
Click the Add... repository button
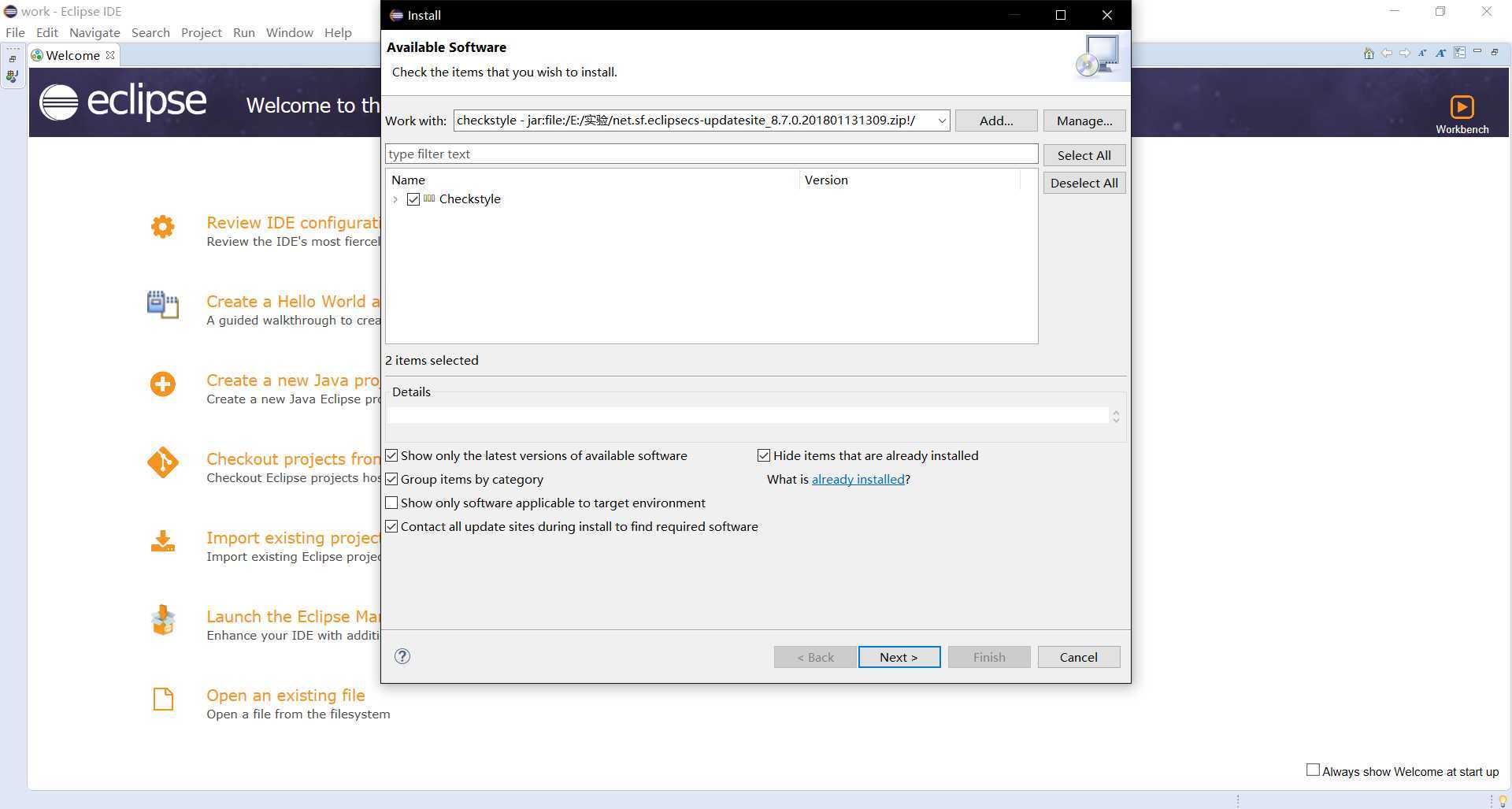(996, 121)
